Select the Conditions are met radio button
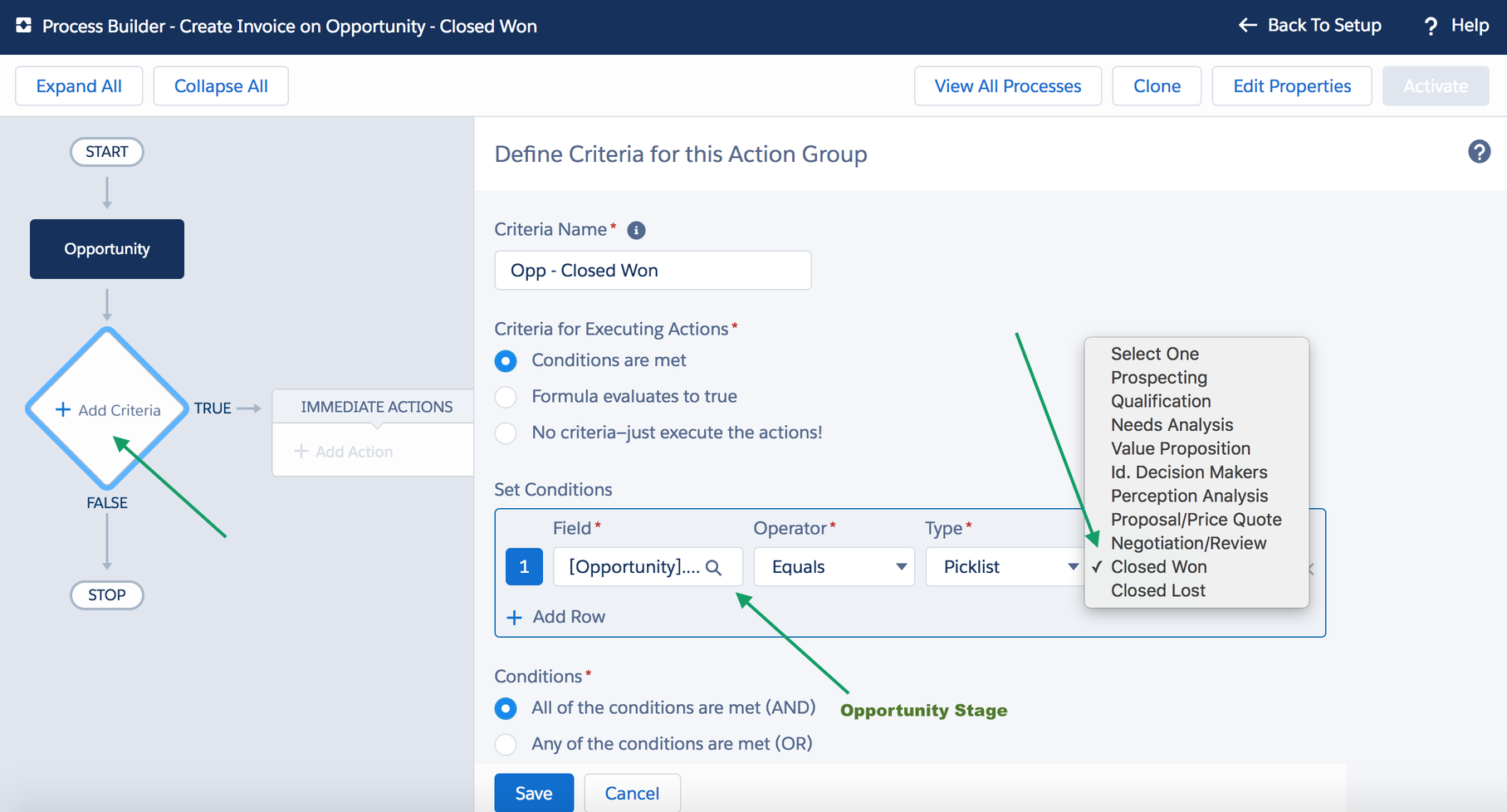 tap(506, 361)
